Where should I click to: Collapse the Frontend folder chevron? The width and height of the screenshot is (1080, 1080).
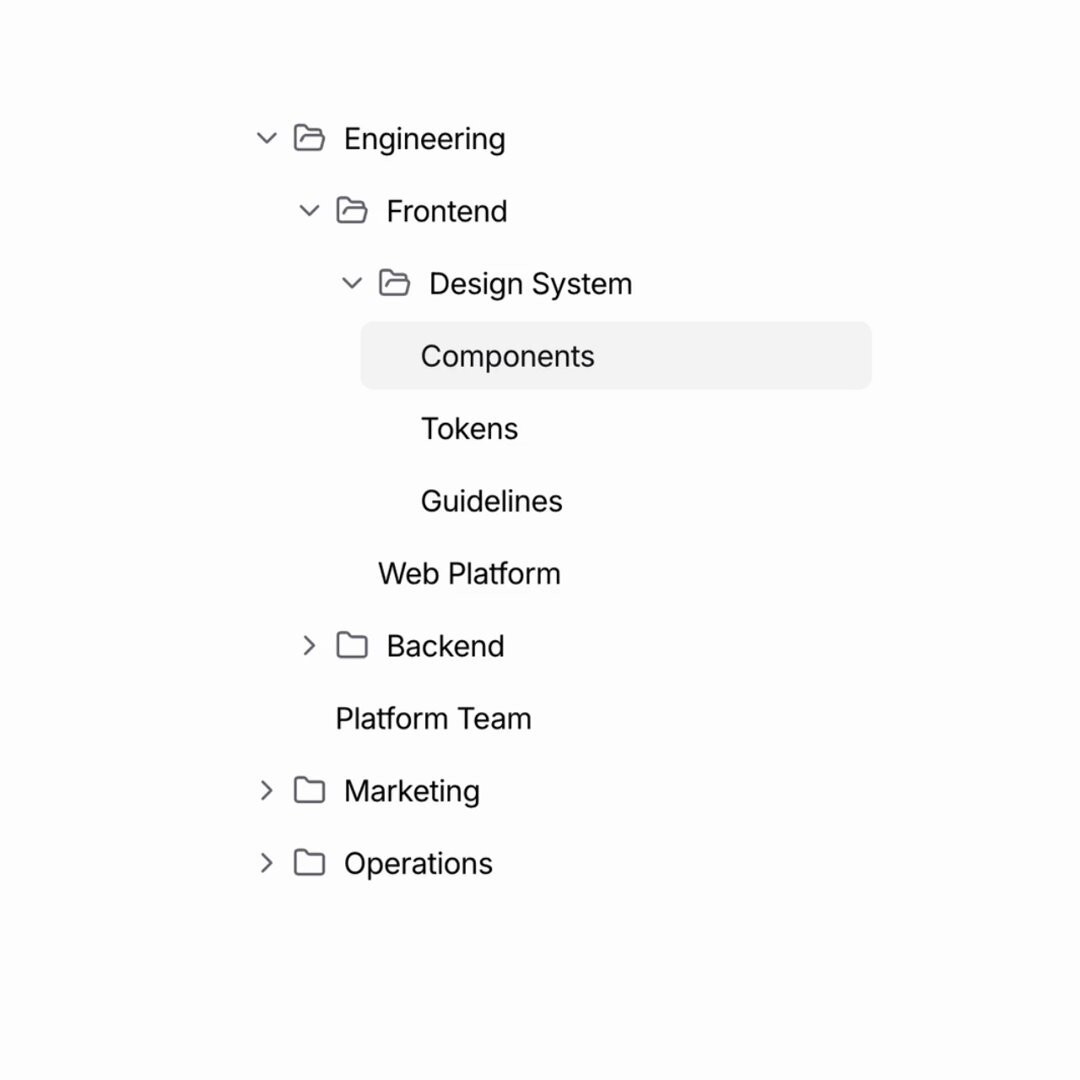(x=309, y=210)
